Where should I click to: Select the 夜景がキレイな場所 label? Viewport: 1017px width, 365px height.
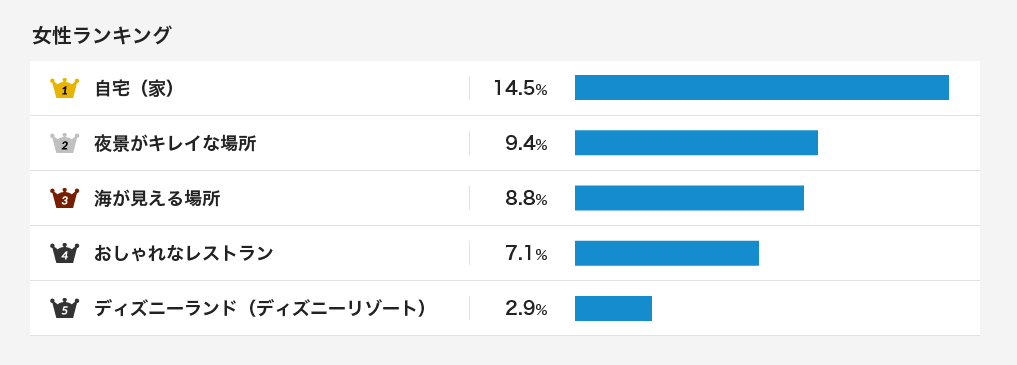point(175,143)
